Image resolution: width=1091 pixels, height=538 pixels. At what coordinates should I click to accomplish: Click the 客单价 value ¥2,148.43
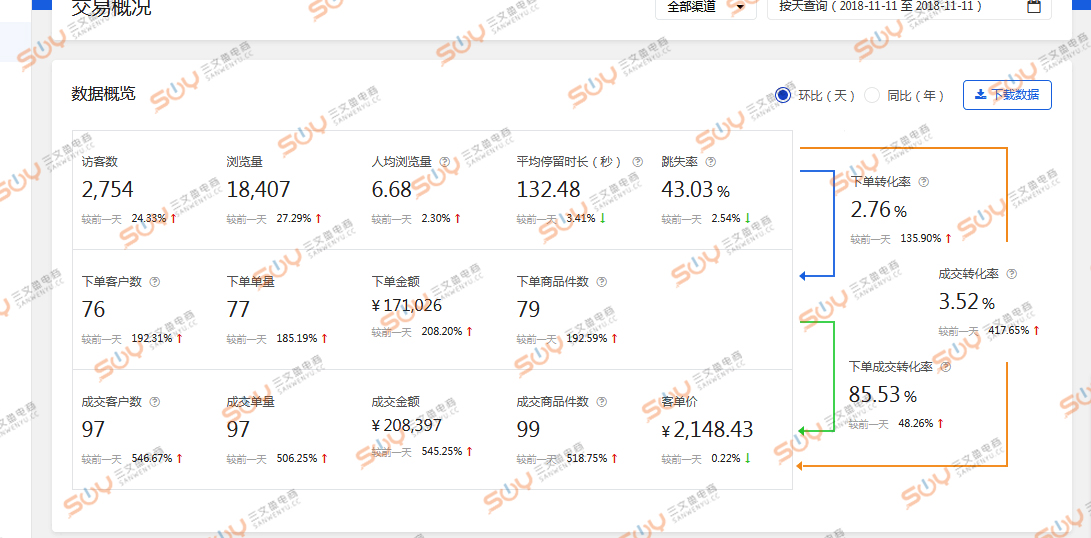pos(707,430)
